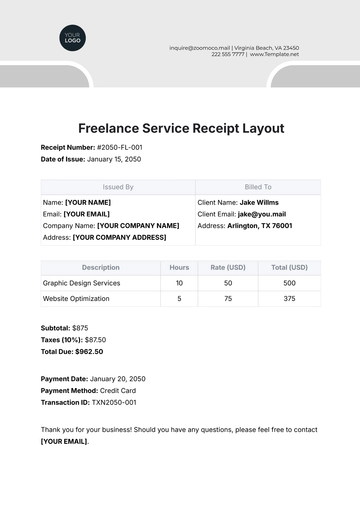This screenshot has width=360, height=509.
Task: Click hours value 10 for Graphic Design
Action: (x=179, y=283)
